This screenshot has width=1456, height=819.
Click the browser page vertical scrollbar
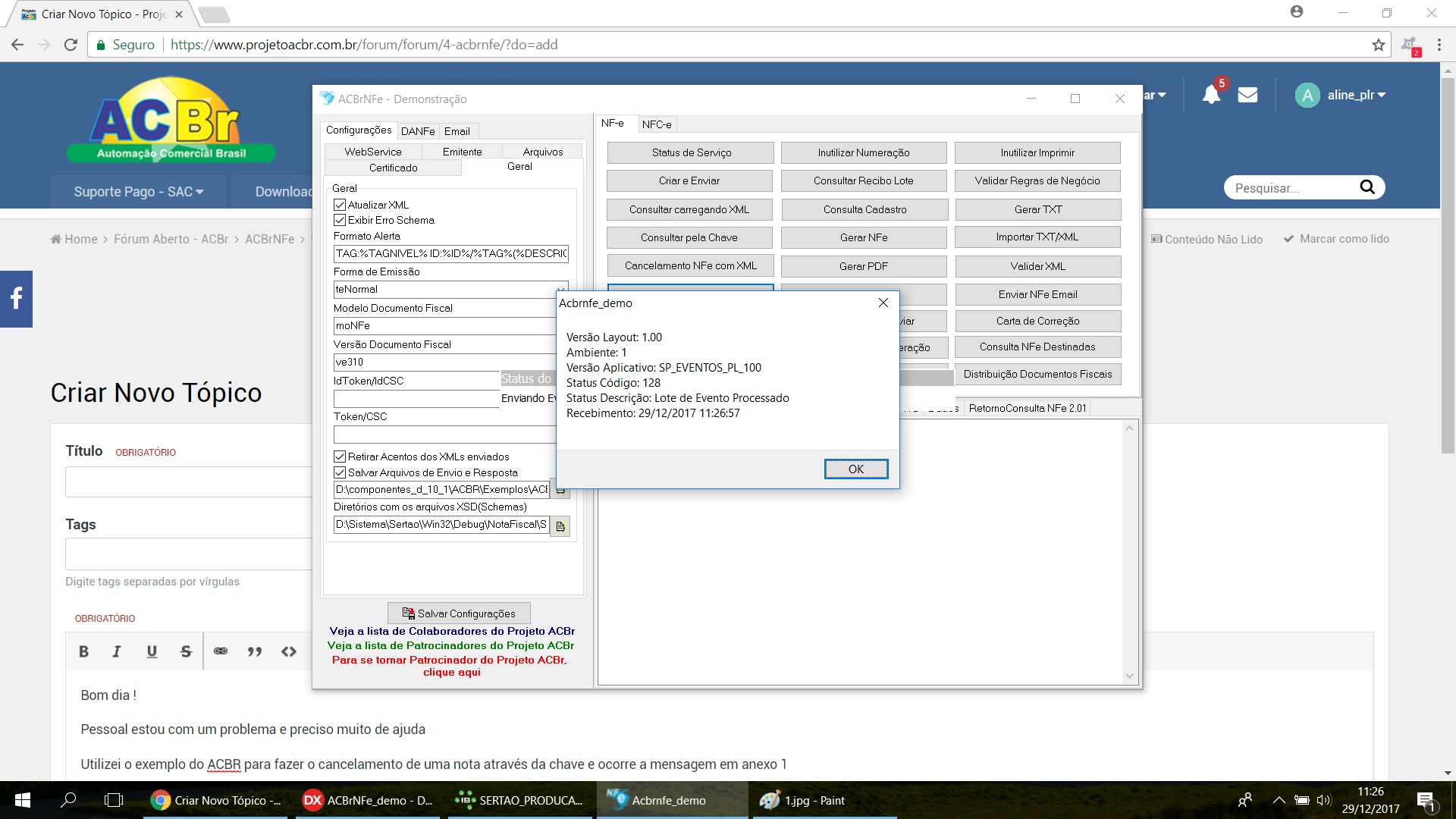[1448, 265]
